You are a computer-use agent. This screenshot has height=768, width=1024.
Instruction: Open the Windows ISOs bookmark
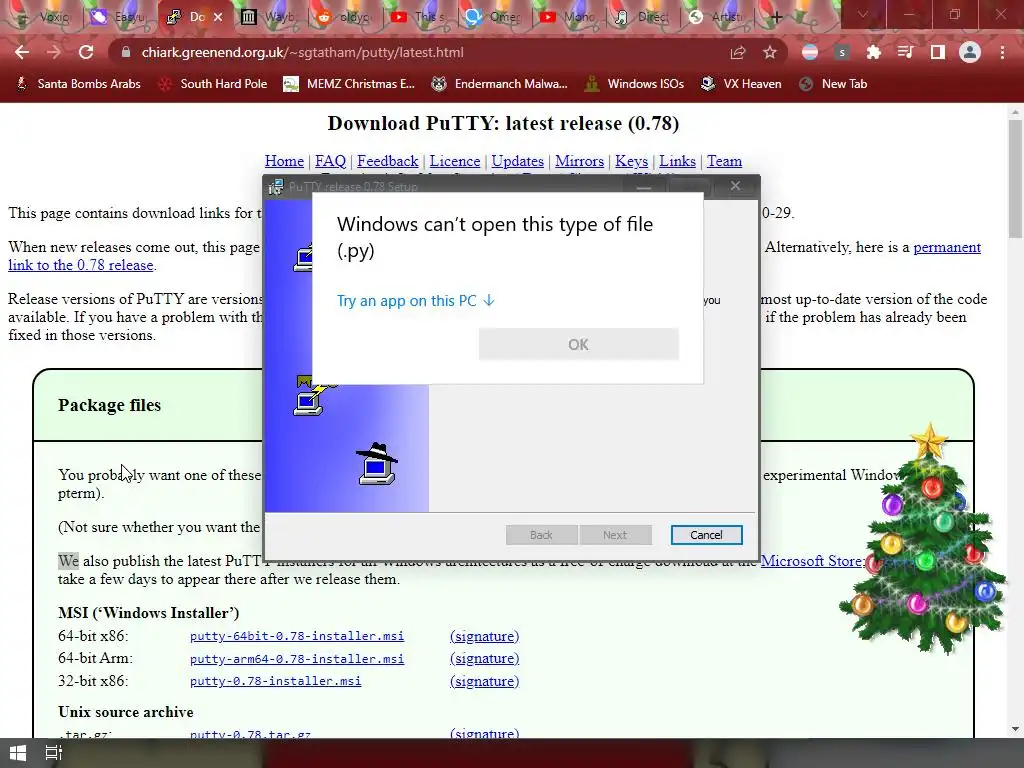[634, 84]
